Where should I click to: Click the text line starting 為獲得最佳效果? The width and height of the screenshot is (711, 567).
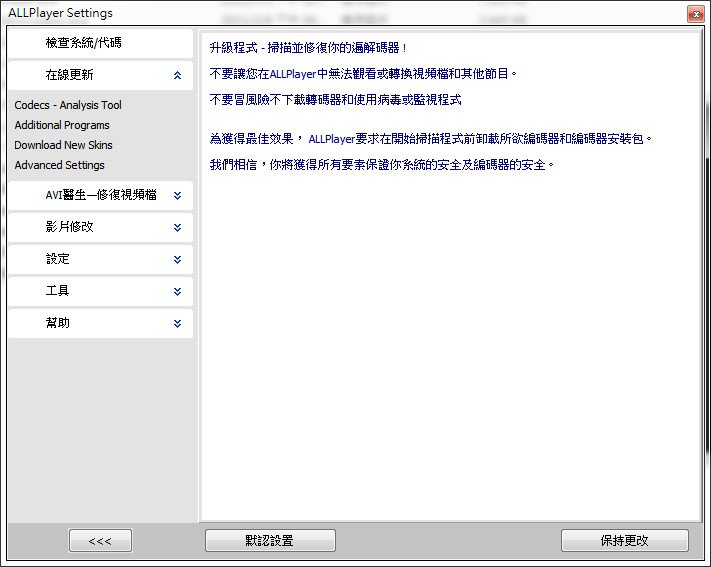click(x=431, y=138)
